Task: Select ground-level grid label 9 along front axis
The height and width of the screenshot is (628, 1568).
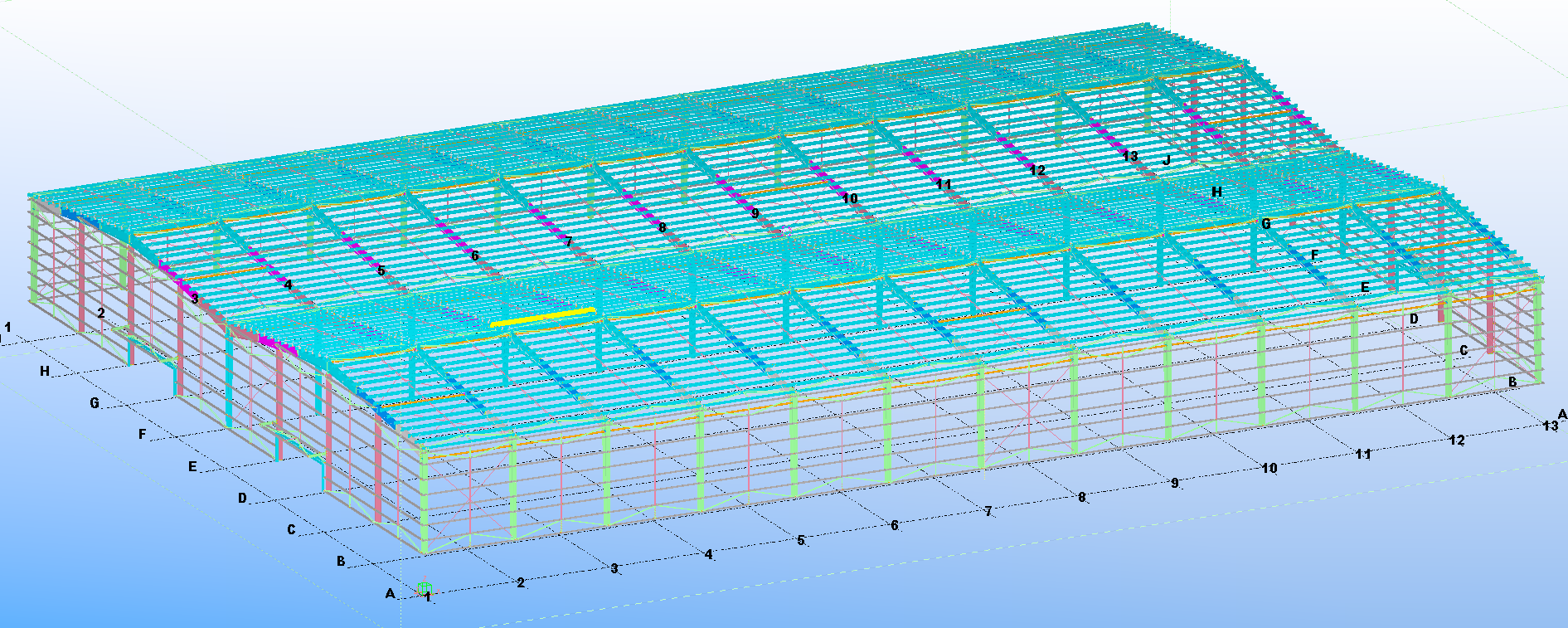Action: pos(1175,483)
